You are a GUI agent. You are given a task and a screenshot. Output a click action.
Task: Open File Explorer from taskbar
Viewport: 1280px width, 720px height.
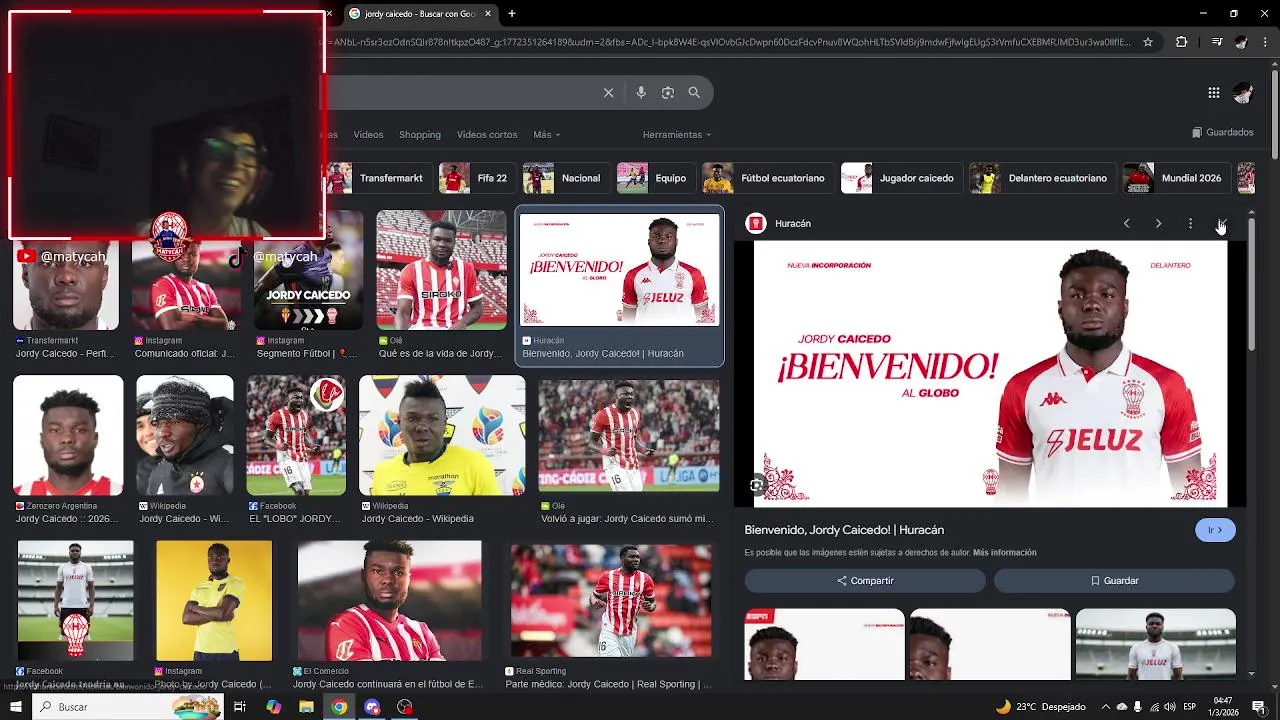pyautogui.click(x=306, y=707)
